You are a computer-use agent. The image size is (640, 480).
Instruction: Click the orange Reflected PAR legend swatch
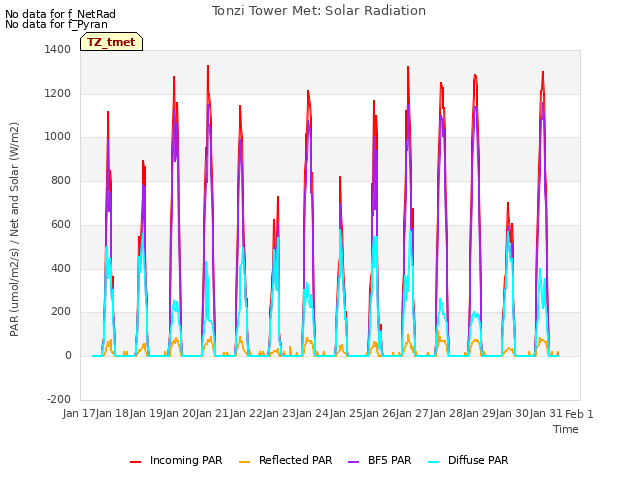point(244,462)
